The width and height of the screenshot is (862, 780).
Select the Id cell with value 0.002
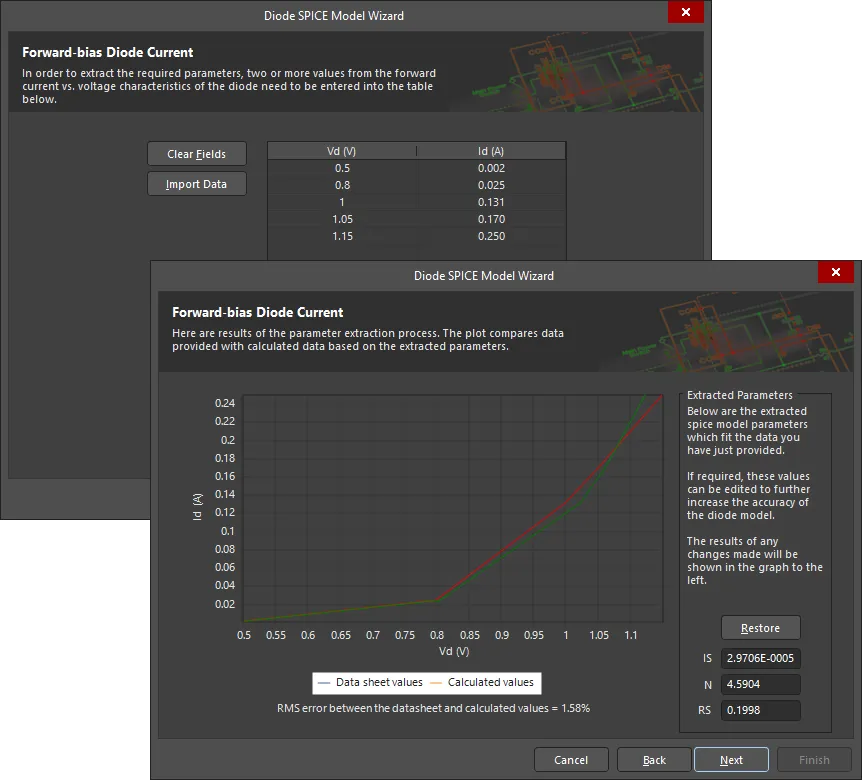pyautogui.click(x=491, y=168)
